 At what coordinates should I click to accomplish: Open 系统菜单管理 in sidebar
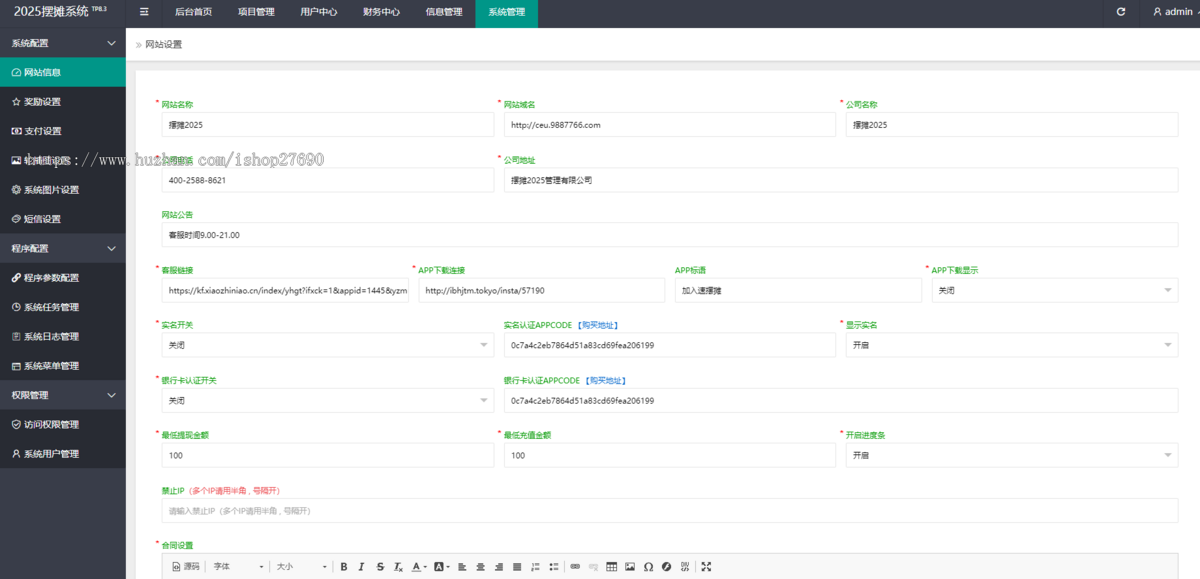click(x=63, y=365)
